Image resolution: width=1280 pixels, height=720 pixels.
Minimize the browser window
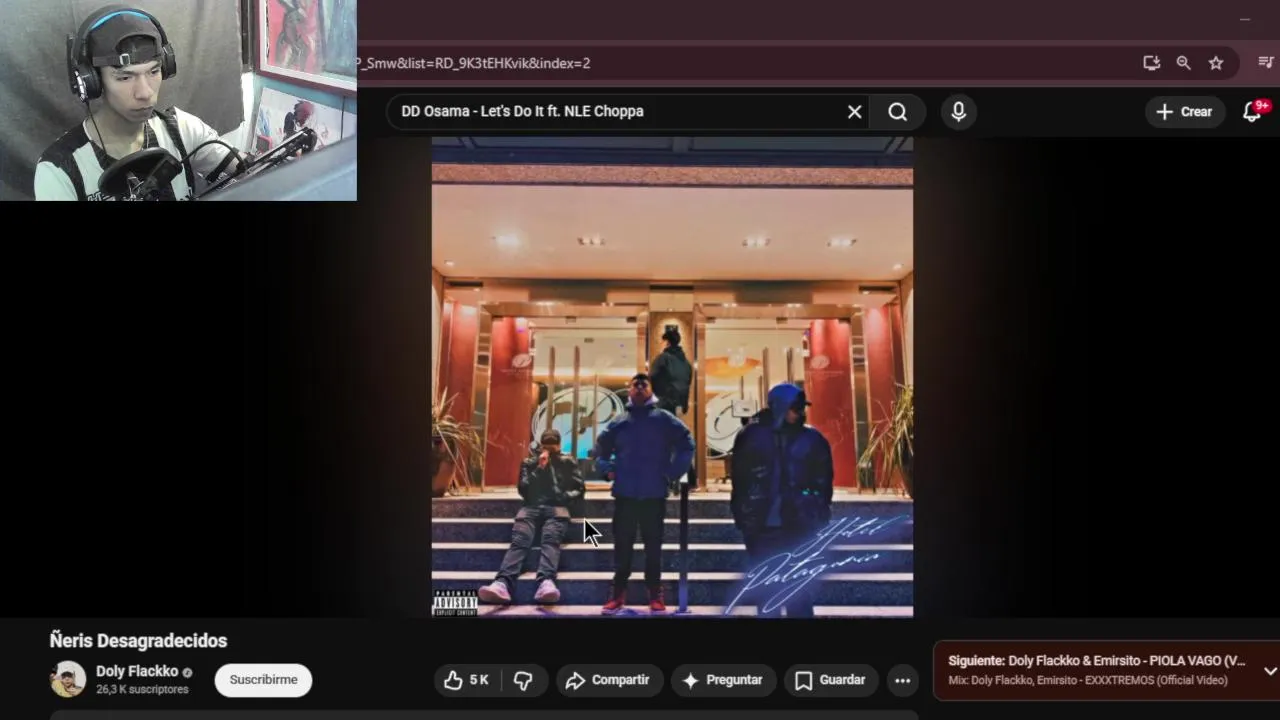pos(1245,18)
